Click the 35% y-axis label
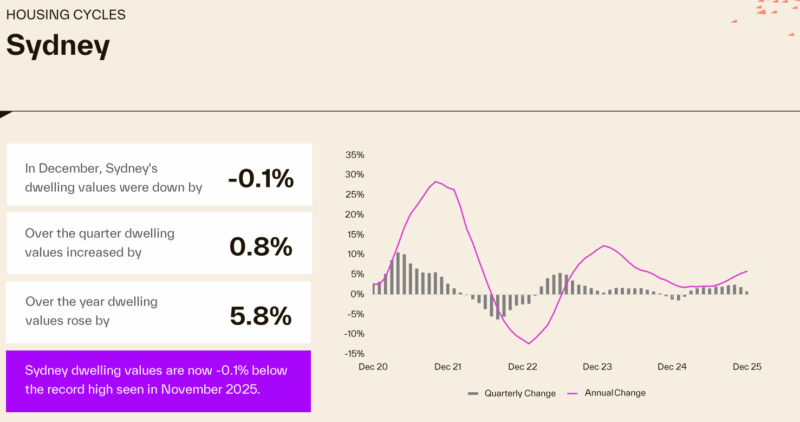 tap(354, 155)
